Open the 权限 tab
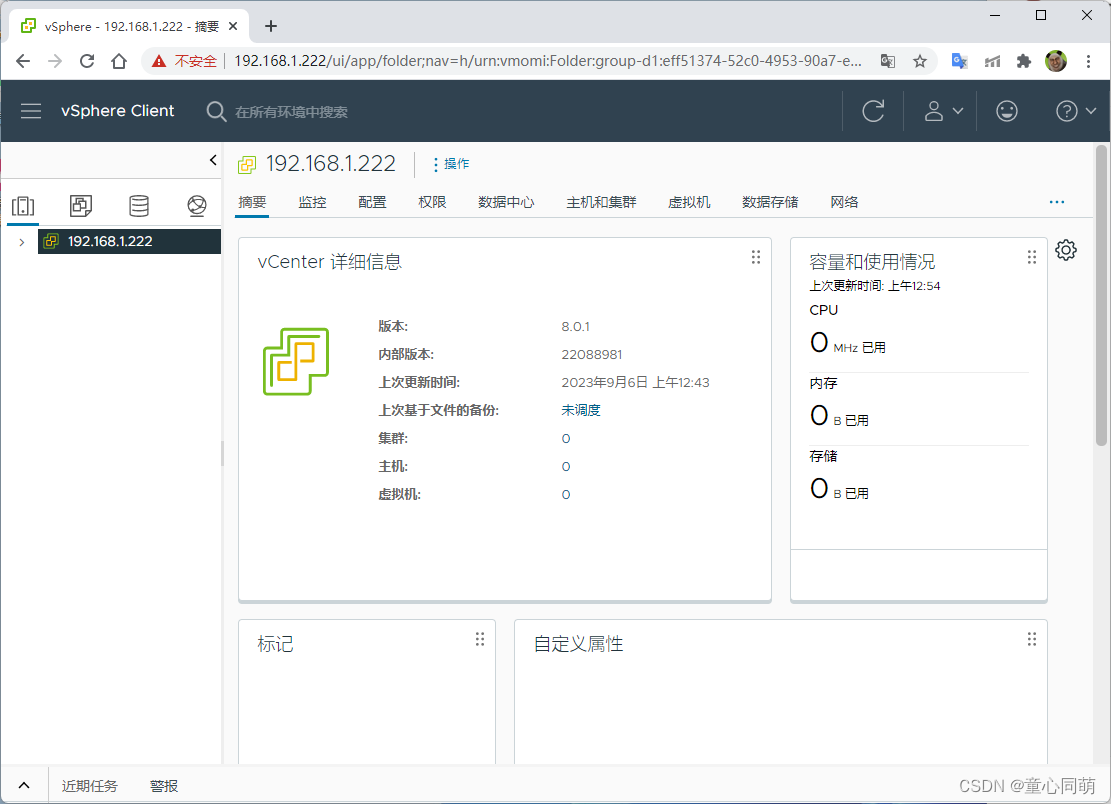 [x=432, y=203]
